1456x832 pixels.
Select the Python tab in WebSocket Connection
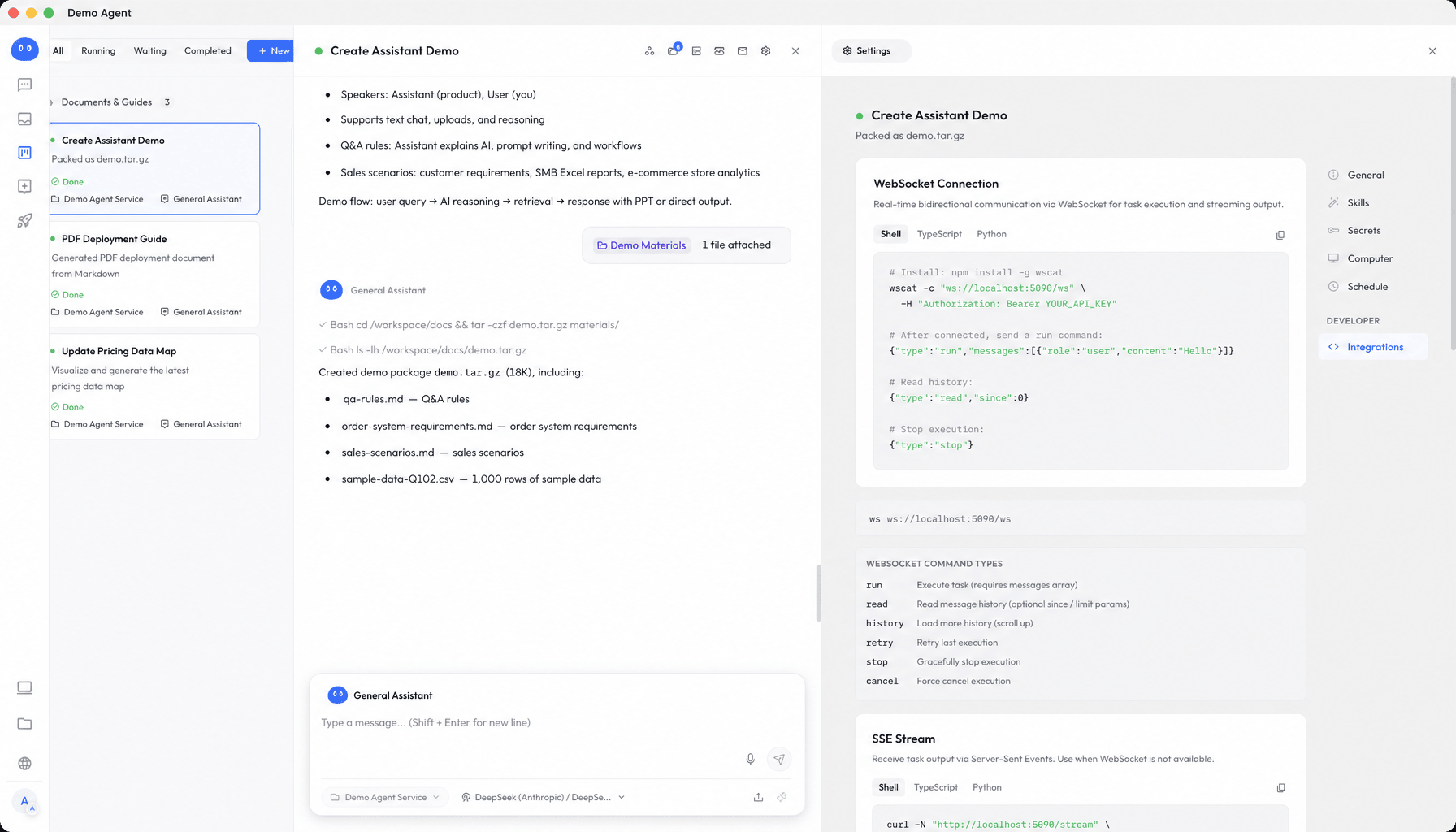point(991,234)
